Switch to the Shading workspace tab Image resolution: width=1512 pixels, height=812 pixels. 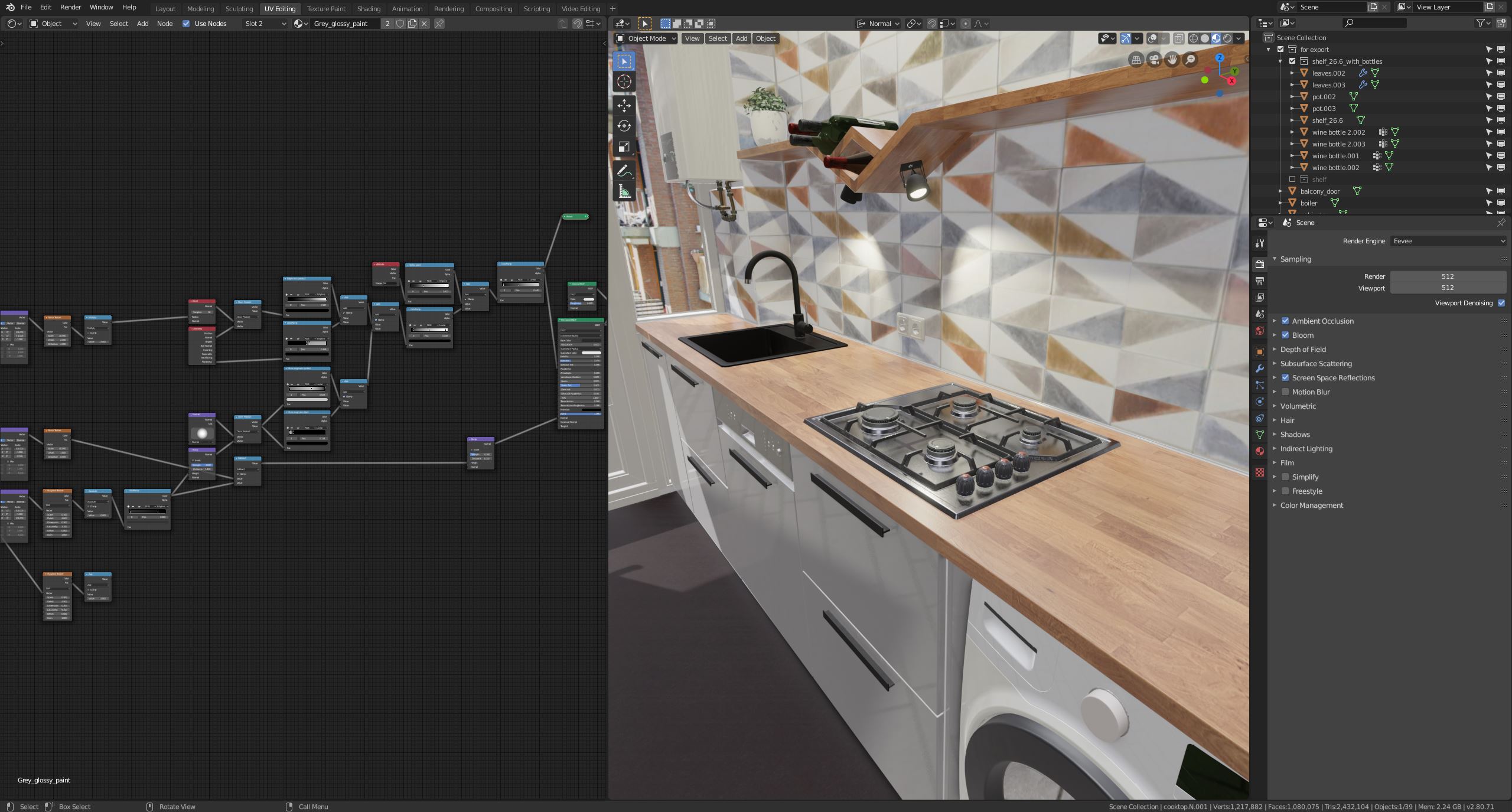coord(369,9)
